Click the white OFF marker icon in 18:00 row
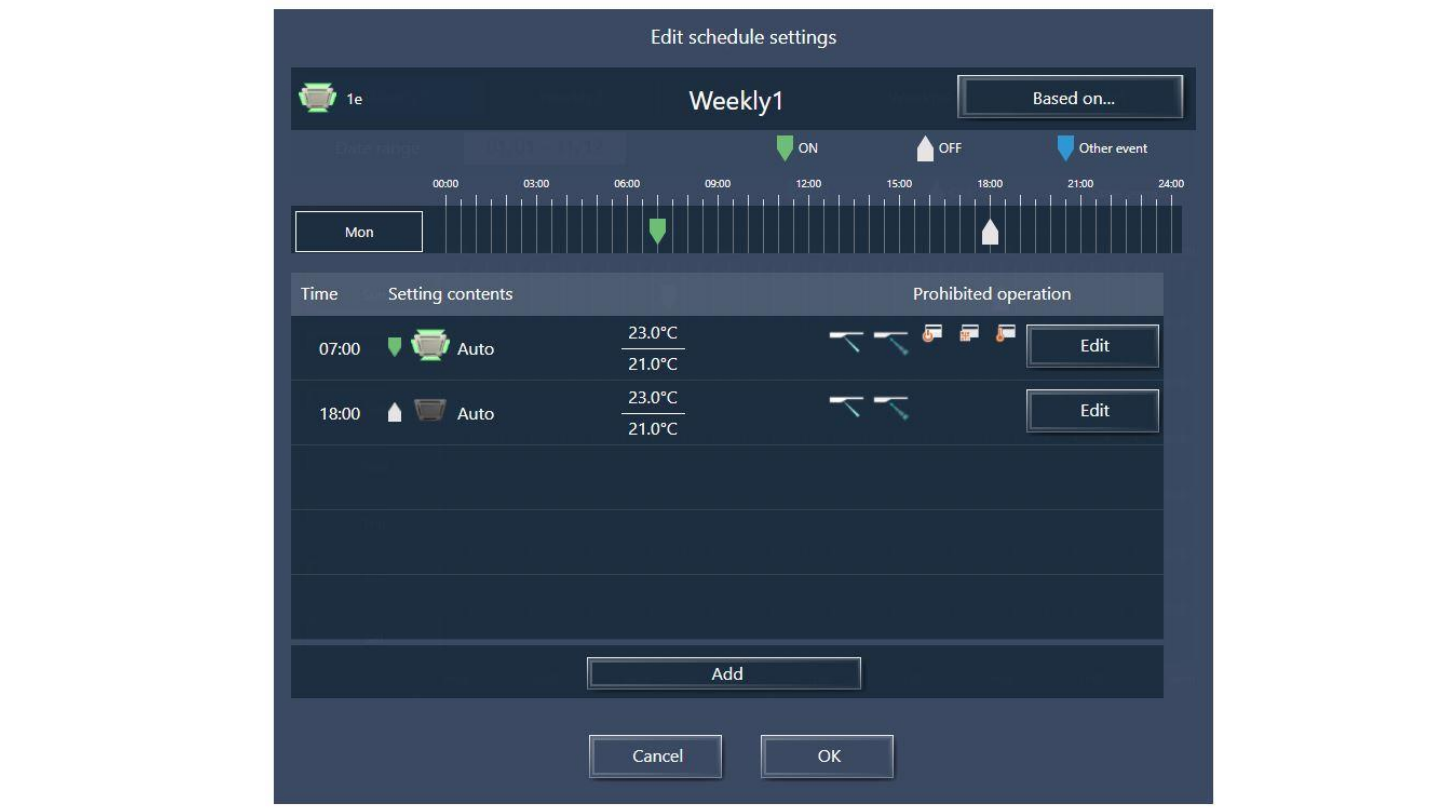Image resolution: width=1448 pixels, height=811 pixels. [394, 412]
